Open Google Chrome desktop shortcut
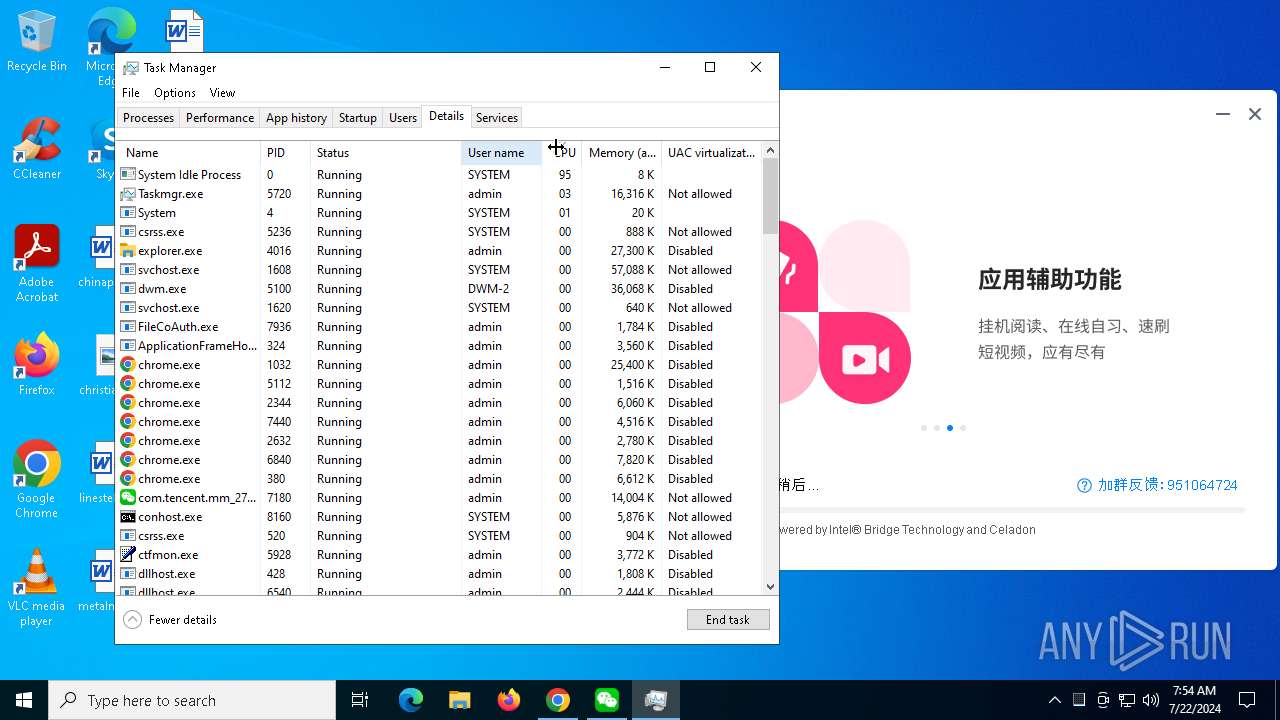Image resolution: width=1280 pixels, height=720 pixels. (36, 480)
